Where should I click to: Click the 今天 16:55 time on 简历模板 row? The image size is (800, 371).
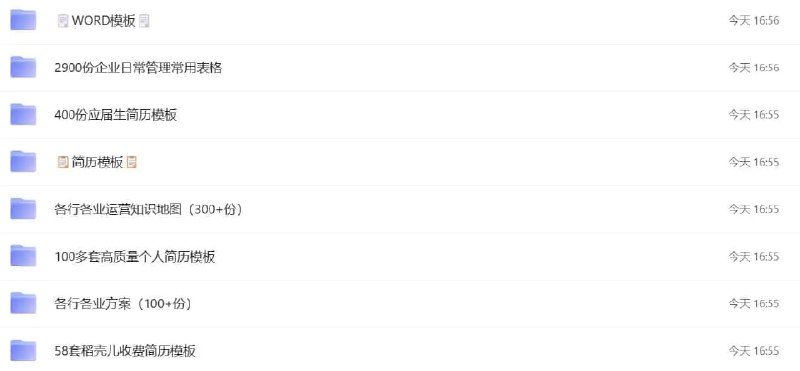click(x=754, y=162)
